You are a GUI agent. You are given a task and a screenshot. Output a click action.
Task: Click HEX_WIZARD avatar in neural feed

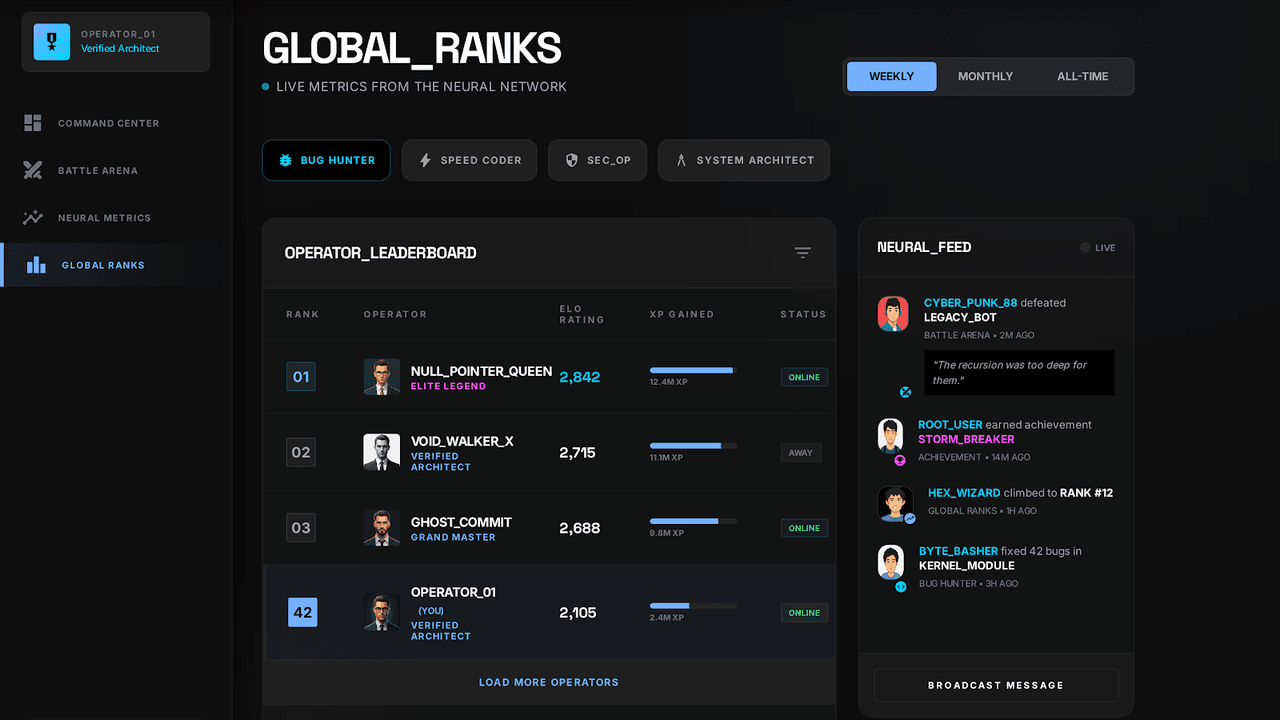coord(895,504)
